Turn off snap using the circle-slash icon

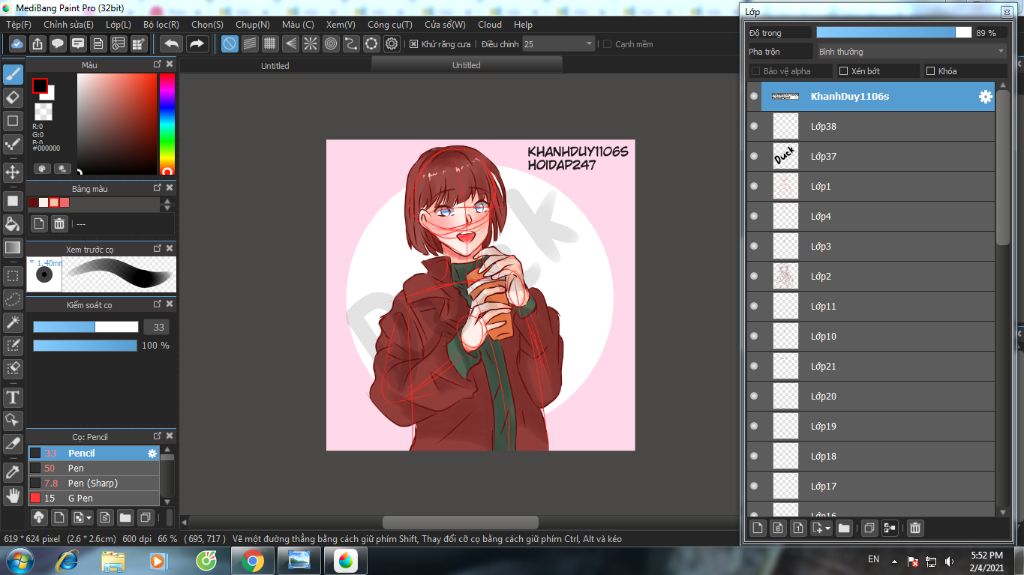[x=229, y=44]
